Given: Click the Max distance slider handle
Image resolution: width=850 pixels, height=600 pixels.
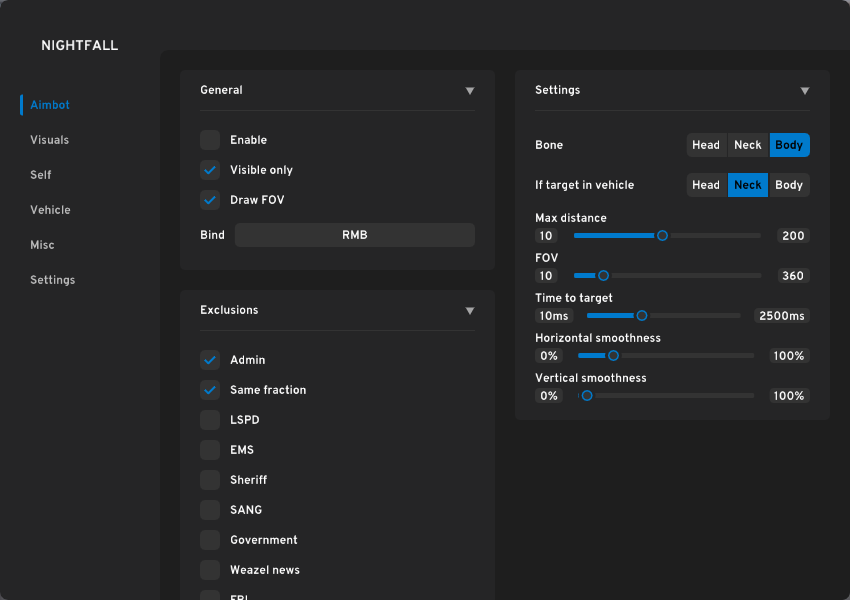Looking at the screenshot, I should 662,236.
